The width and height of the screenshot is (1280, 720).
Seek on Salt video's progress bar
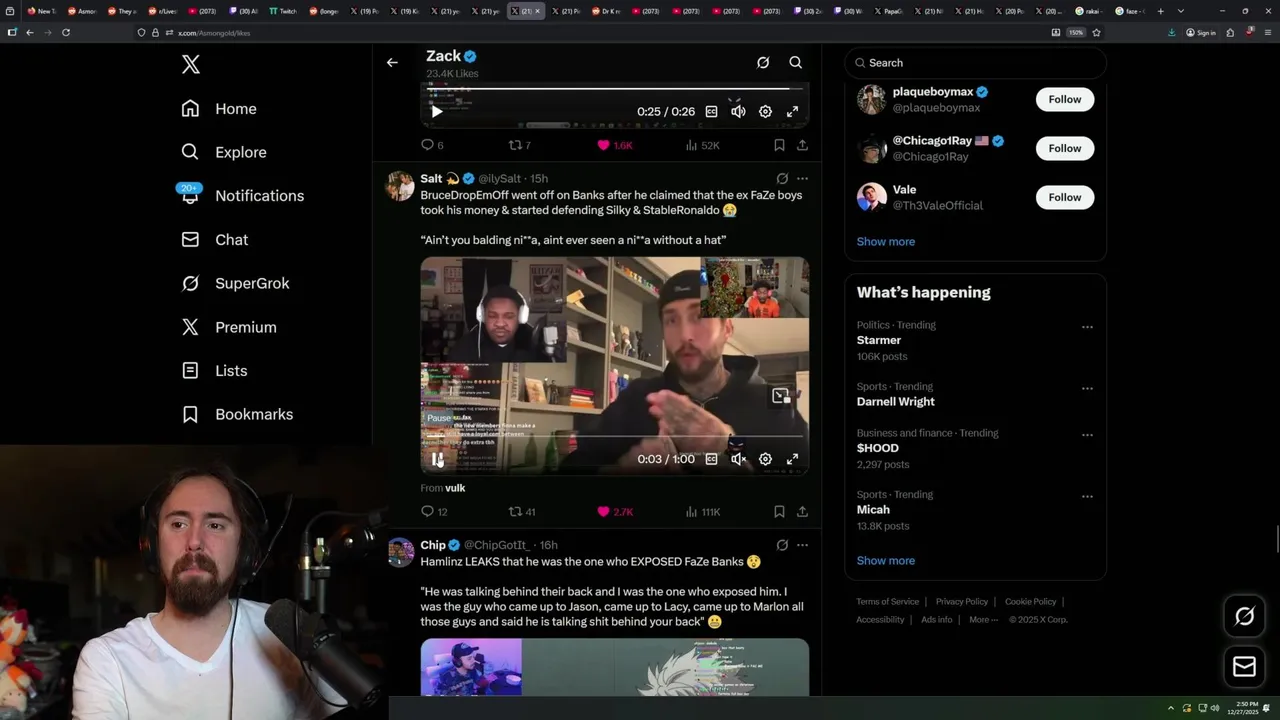coord(615,436)
